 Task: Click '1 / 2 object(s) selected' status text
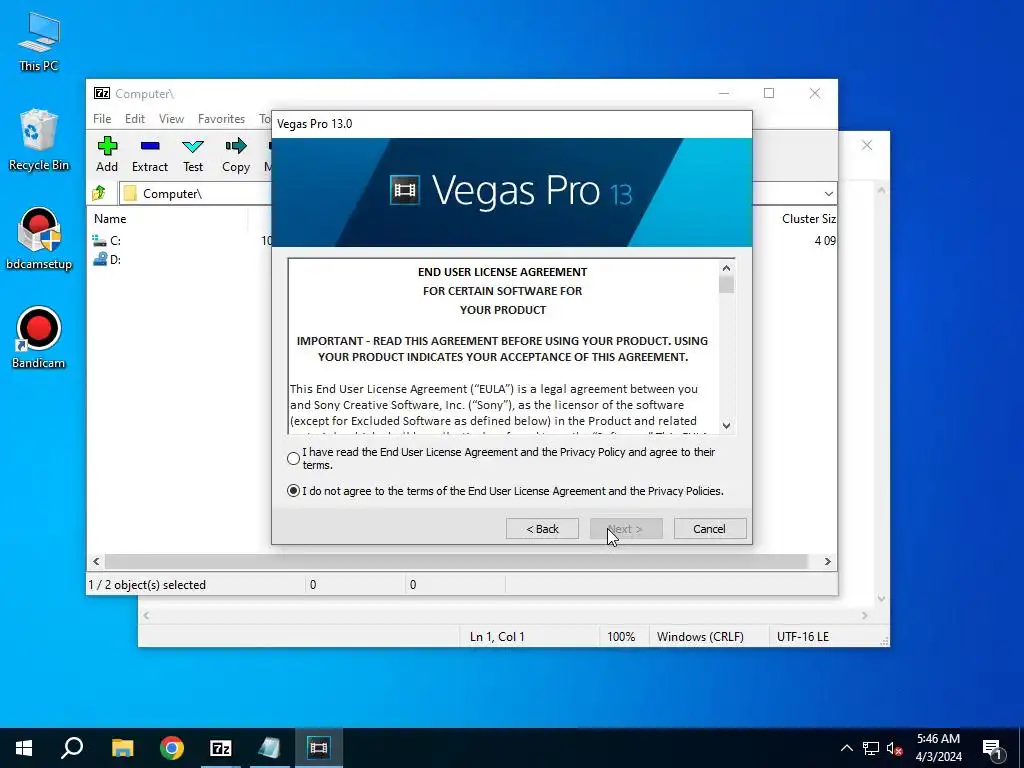point(147,585)
